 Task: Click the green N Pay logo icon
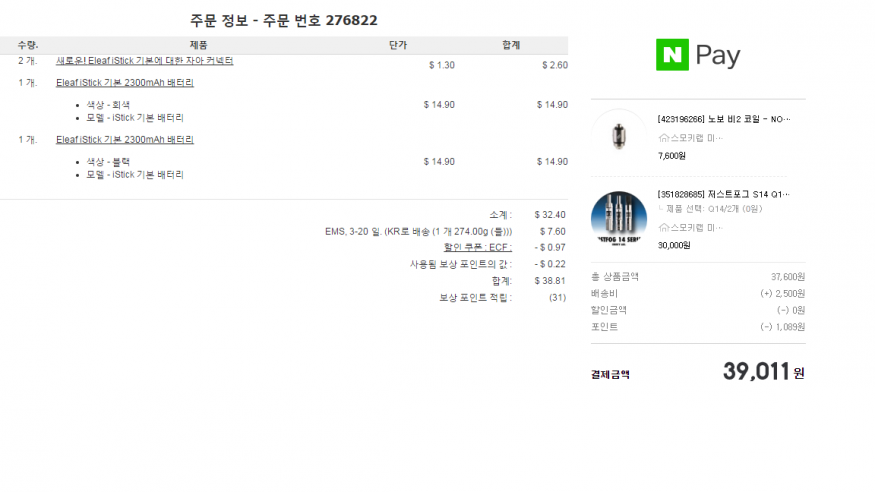[672, 55]
